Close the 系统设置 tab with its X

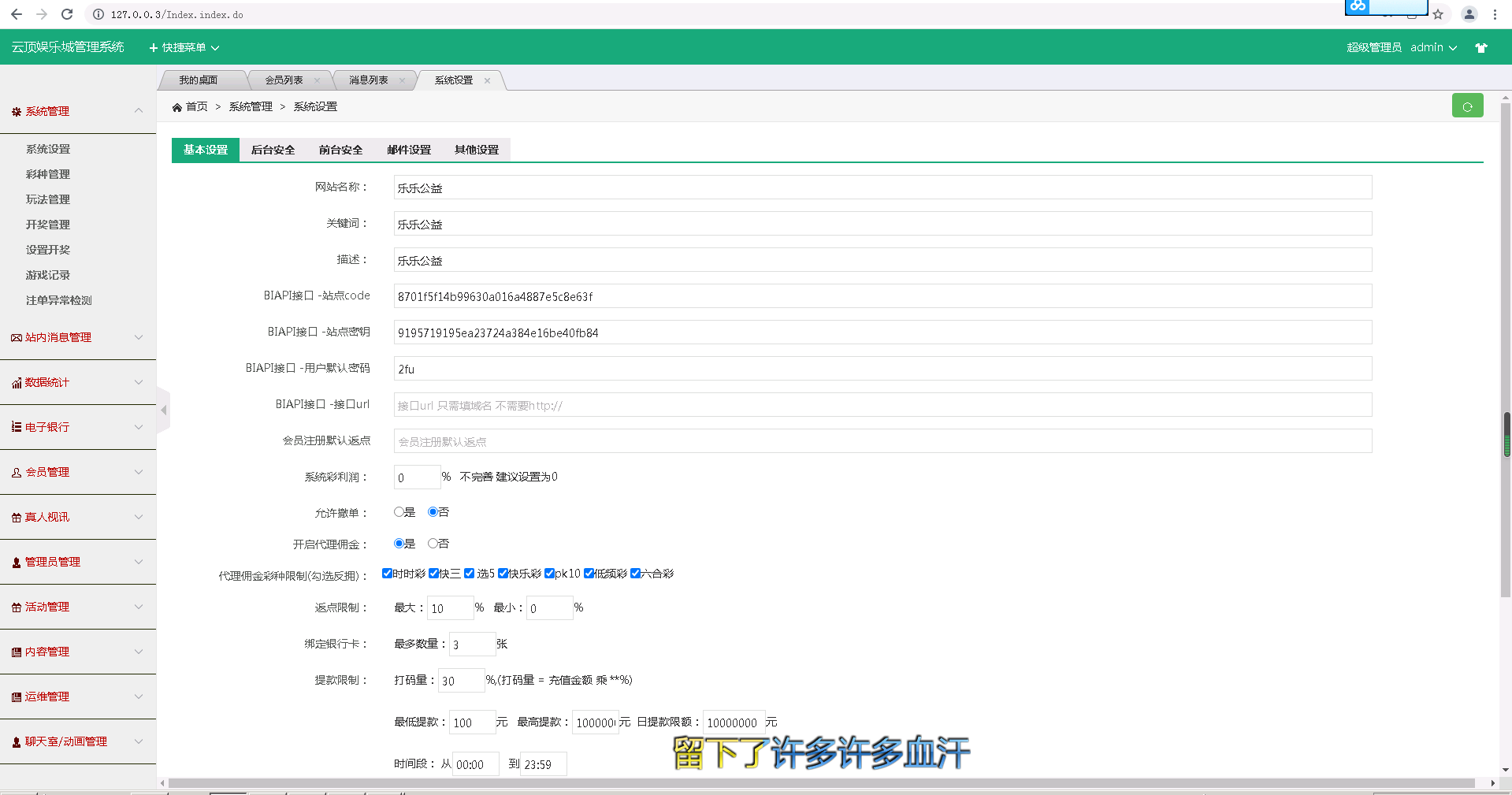click(x=488, y=80)
